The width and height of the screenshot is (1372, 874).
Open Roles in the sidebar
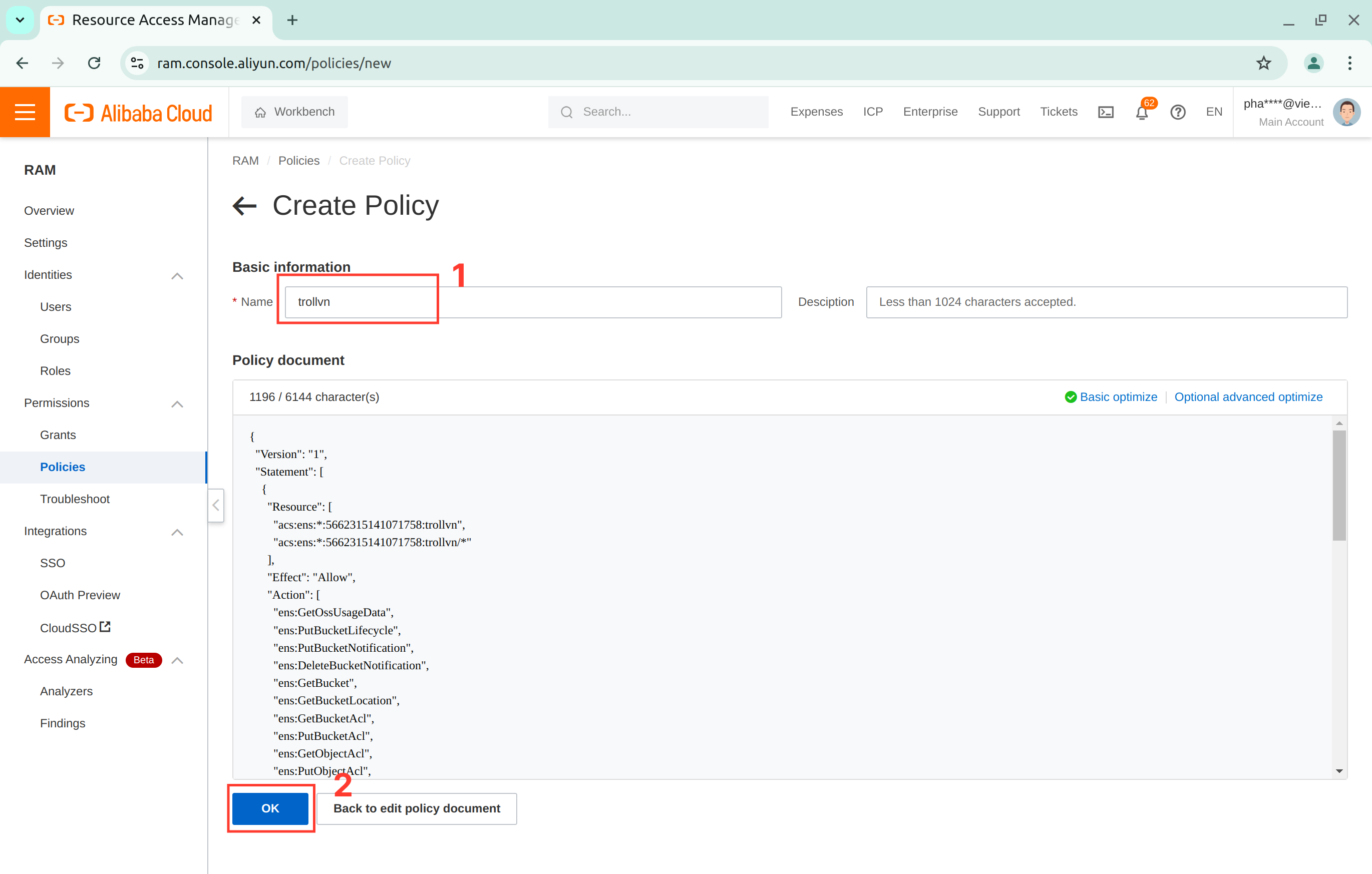coord(55,371)
